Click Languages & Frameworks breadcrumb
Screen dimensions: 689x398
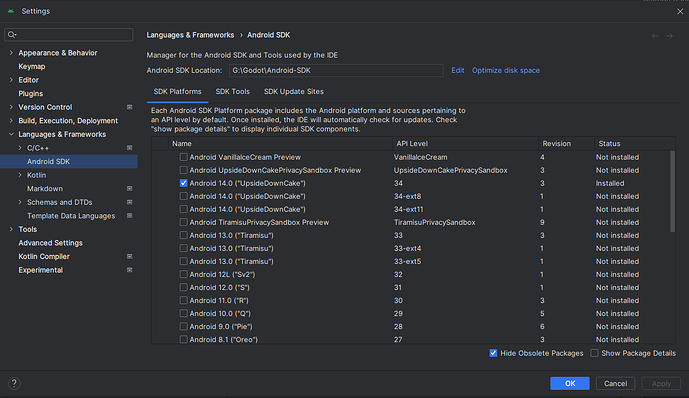pyautogui.click(x=190, y=35)
